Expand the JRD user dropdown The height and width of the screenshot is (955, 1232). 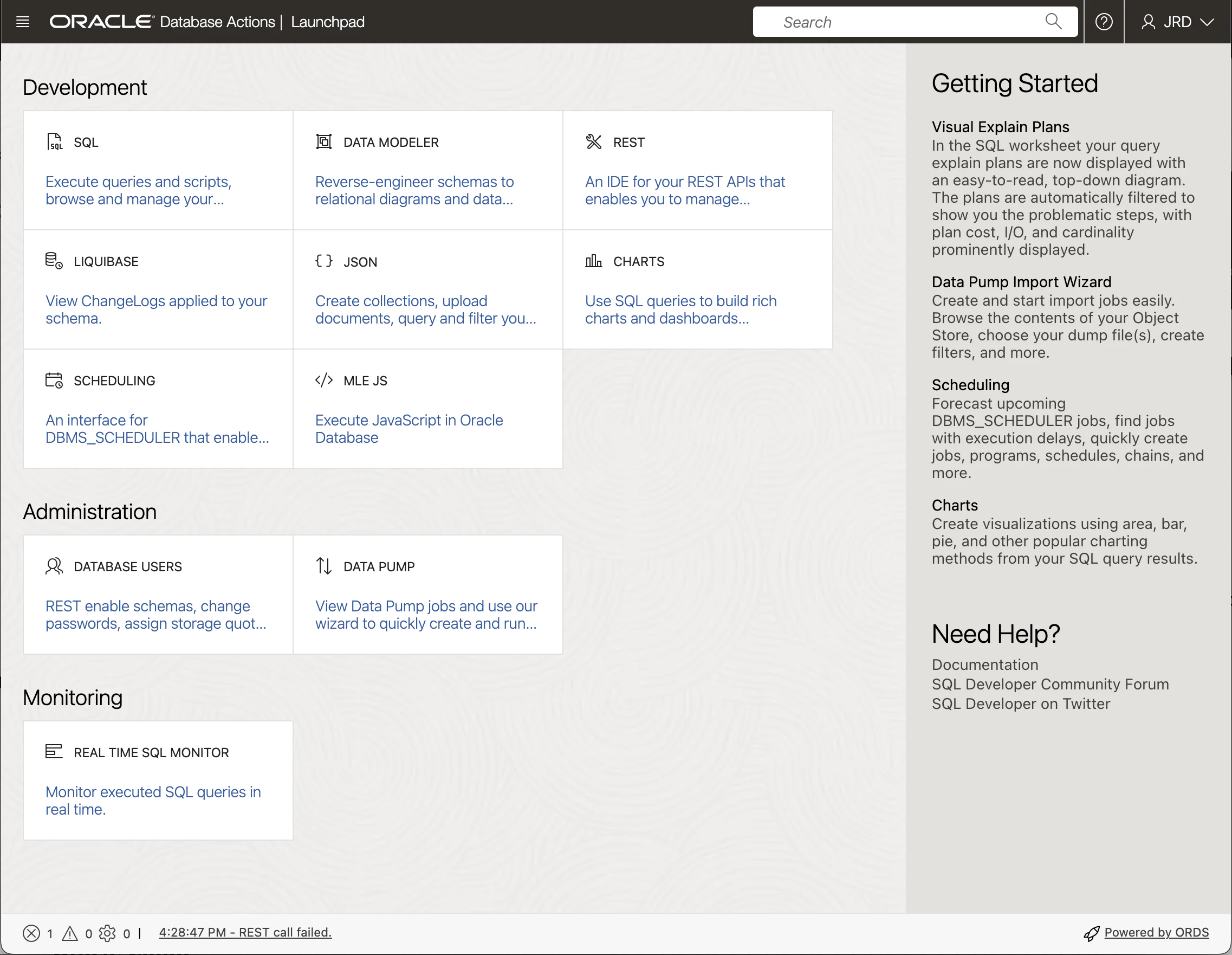coord(1207,22)
